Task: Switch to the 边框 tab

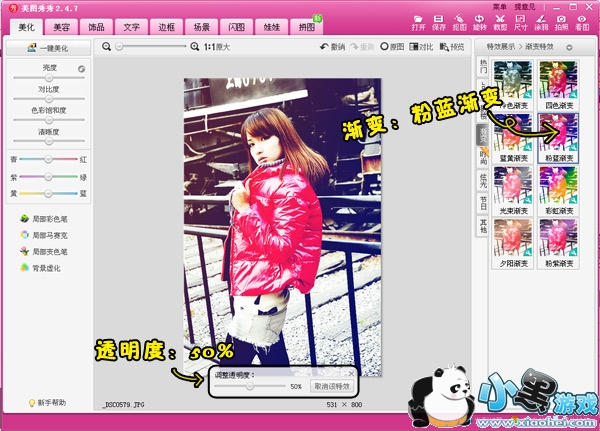Action: [166, 27]
